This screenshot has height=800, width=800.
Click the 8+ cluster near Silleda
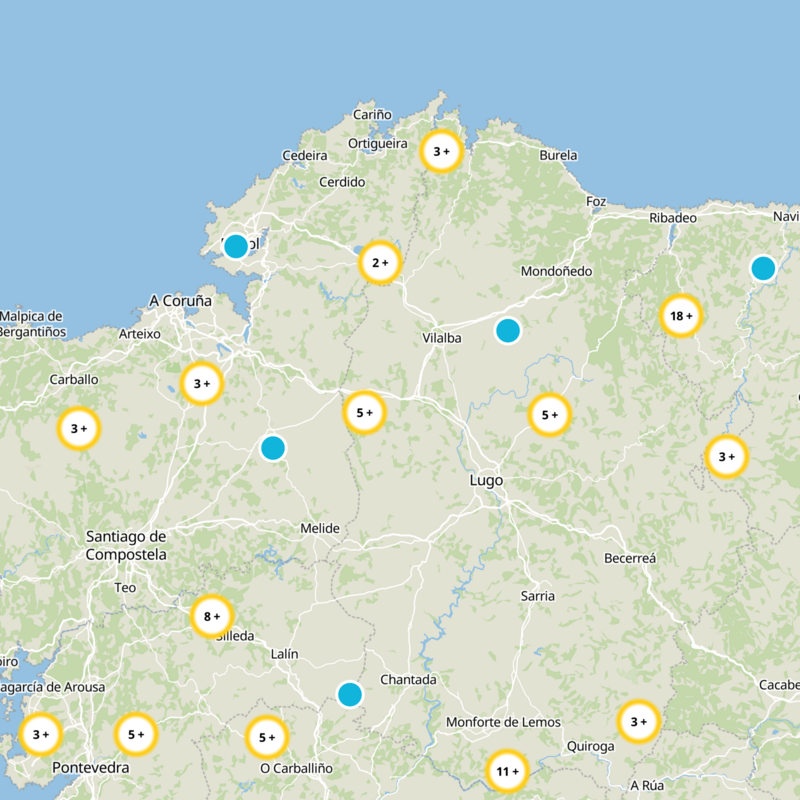coord(212,616)
